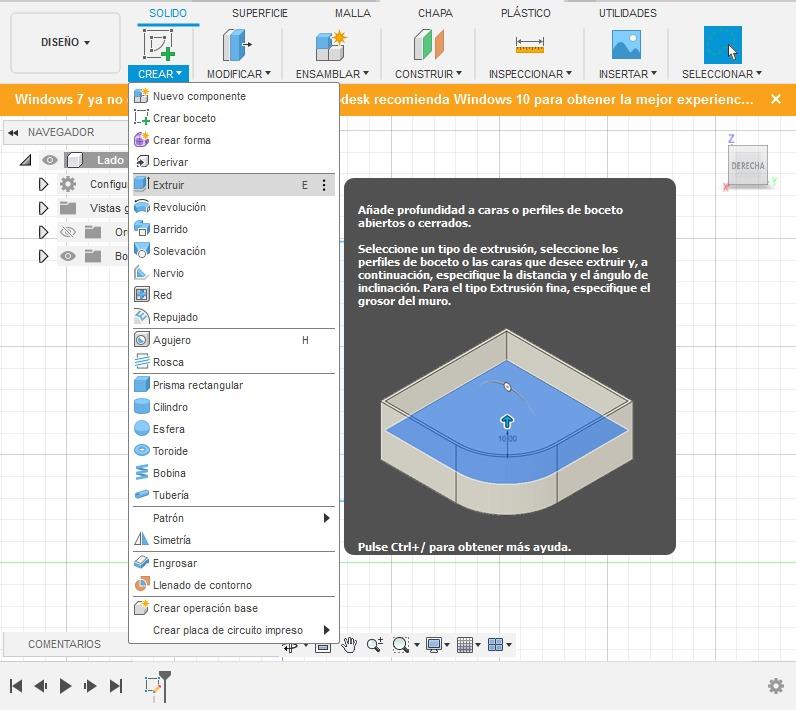Click the Pulsar/tirar icon above MODIFICAR

tap(237, 45)
